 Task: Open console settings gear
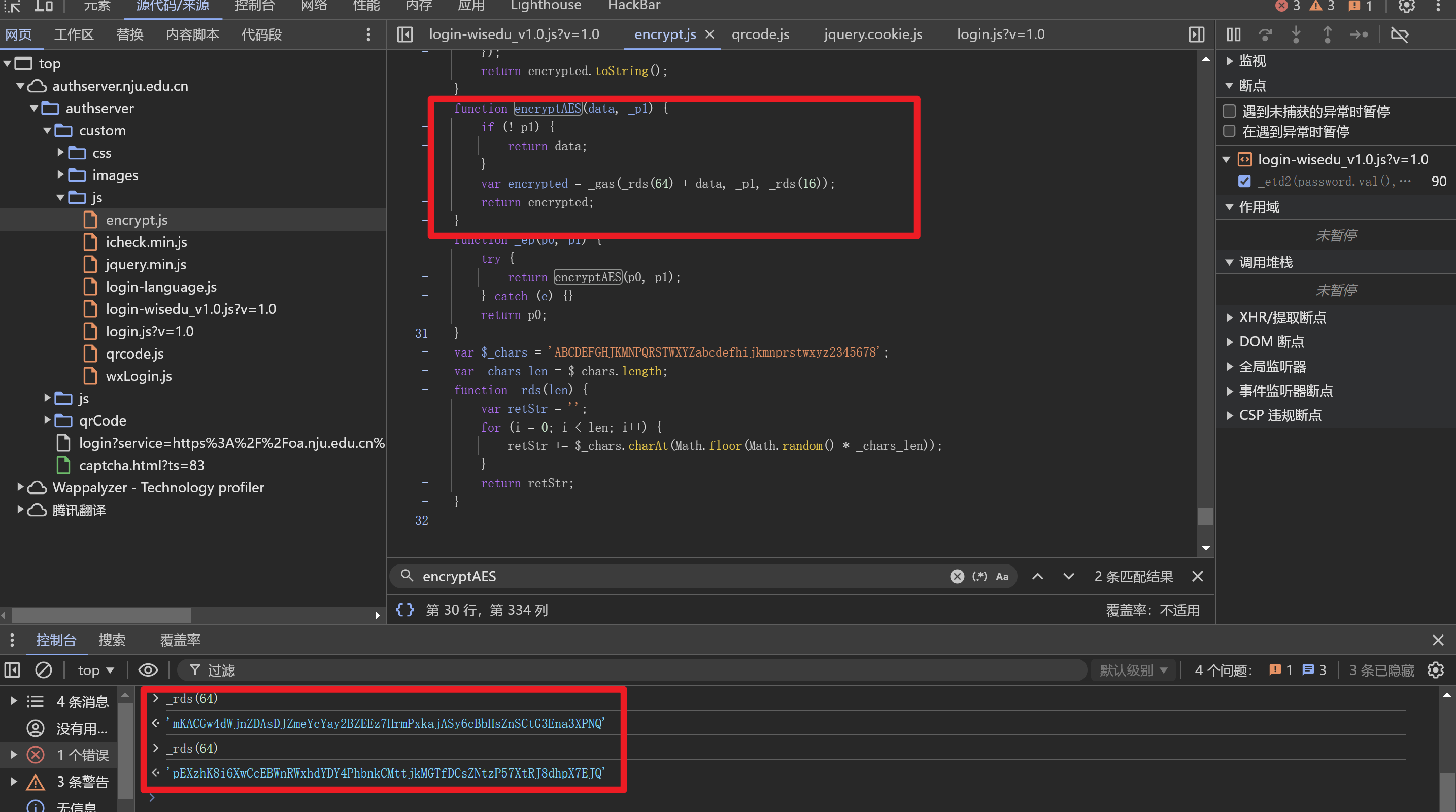pos(1436,670)
